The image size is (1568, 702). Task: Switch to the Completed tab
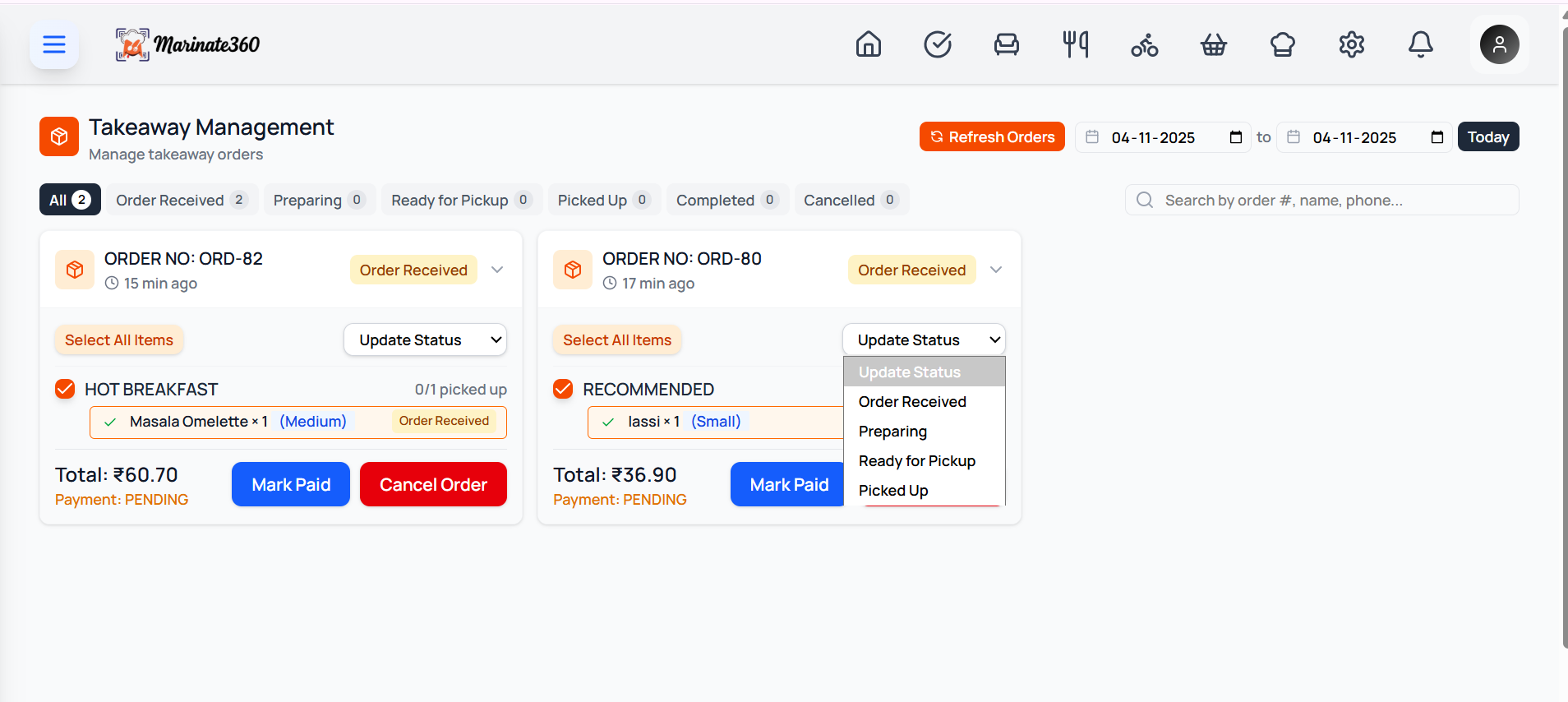click(x=726, y=200)
